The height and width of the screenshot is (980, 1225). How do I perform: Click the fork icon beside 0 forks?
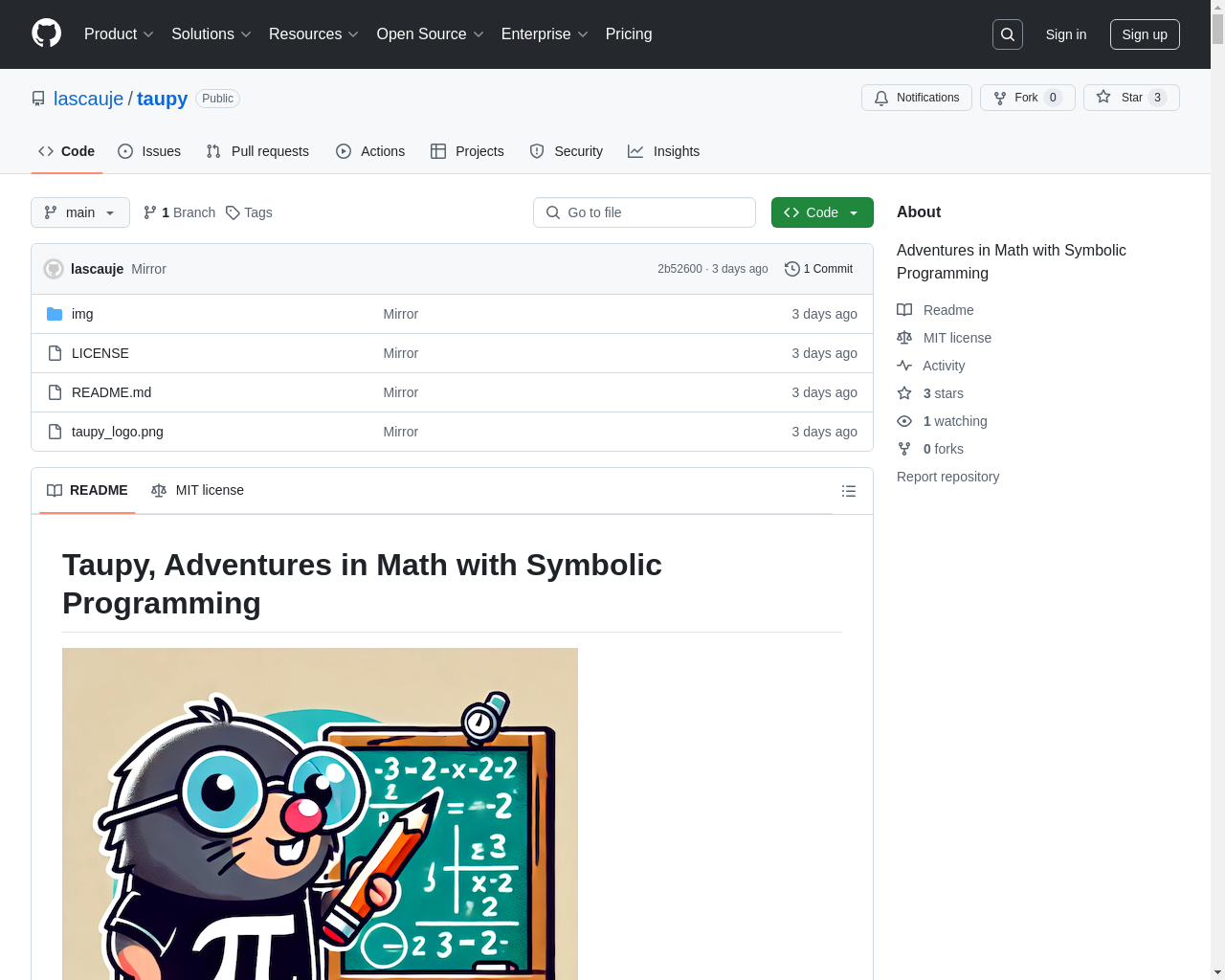904,449
